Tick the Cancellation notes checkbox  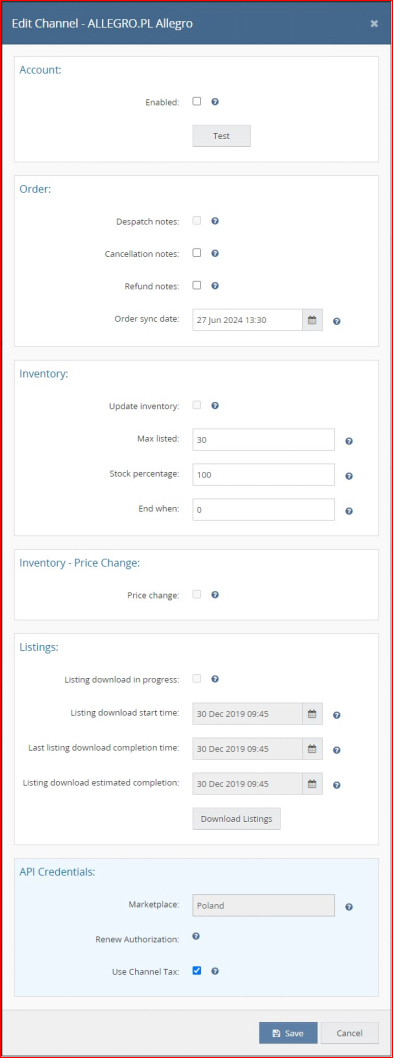pos(197,253)
